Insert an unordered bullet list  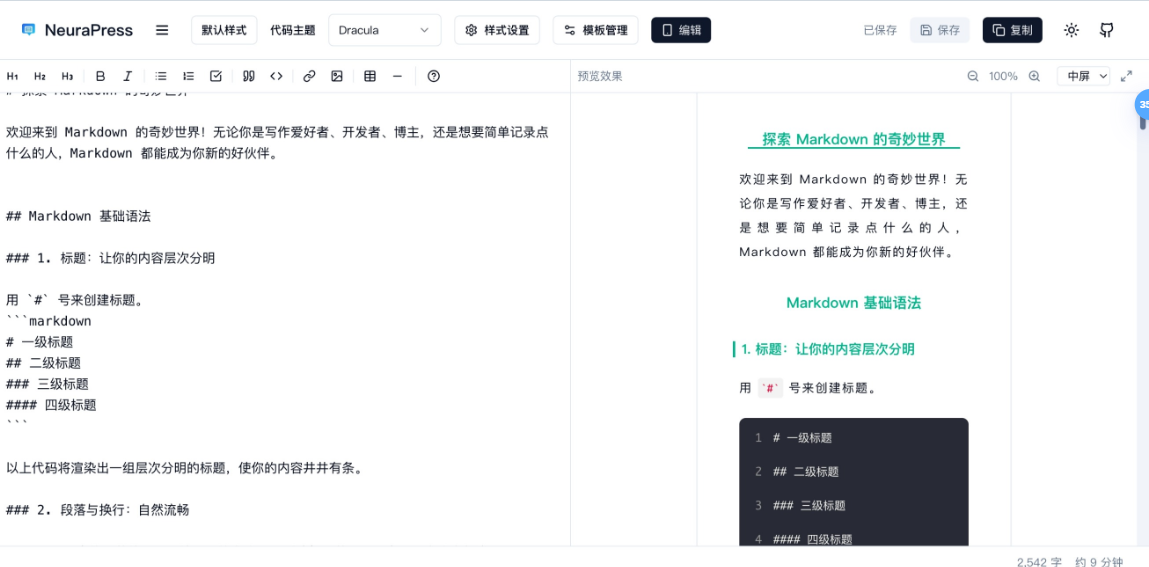pos(161,76)
